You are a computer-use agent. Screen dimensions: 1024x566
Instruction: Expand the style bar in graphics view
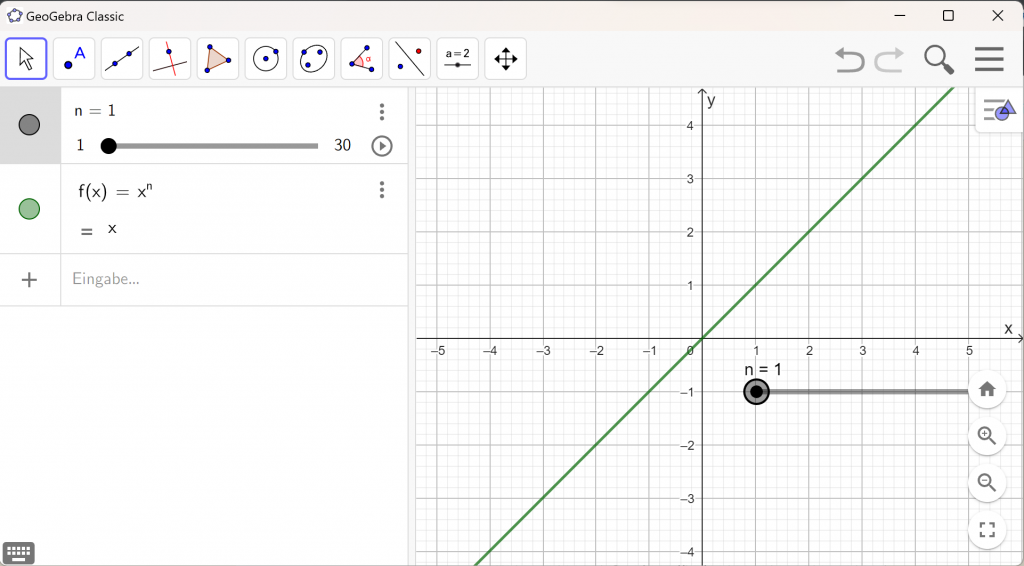click(997, 111)
